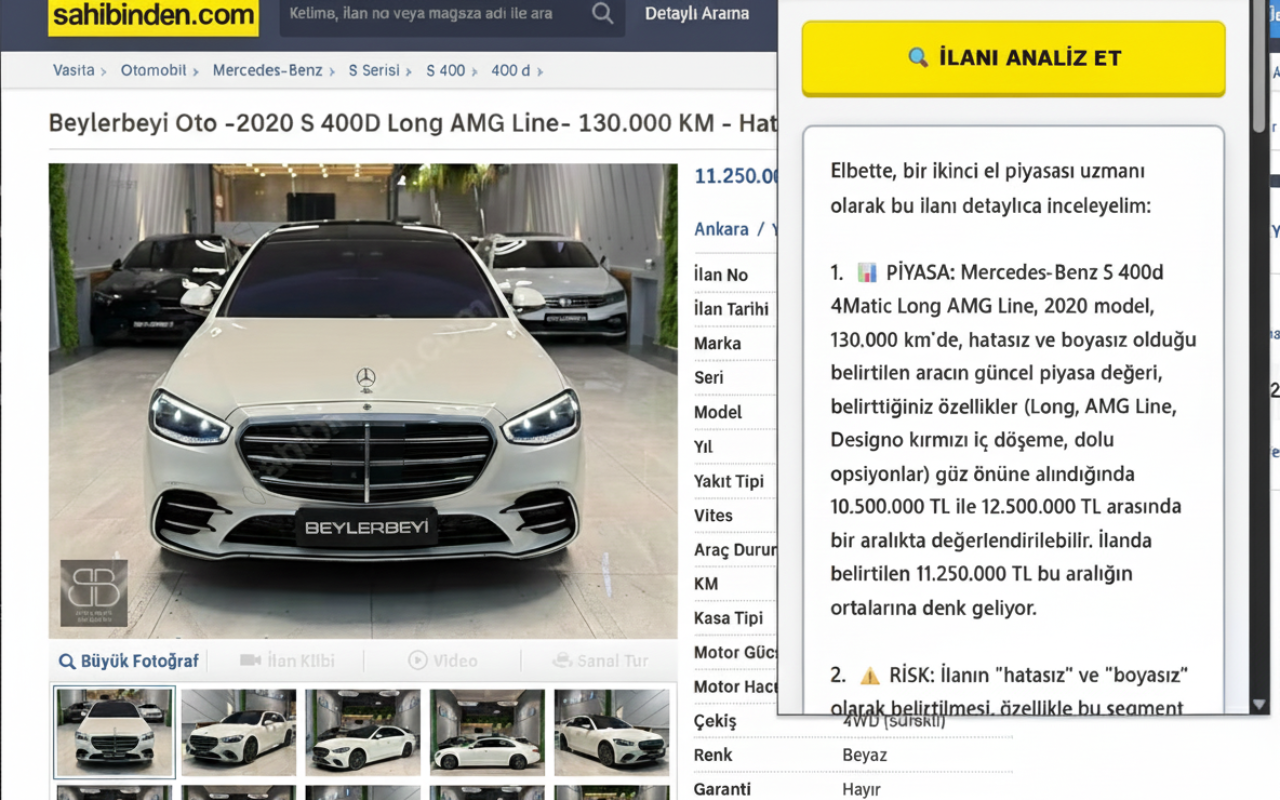Click the Yıl label
This screenshot has width=1280, height=800.
703,447
